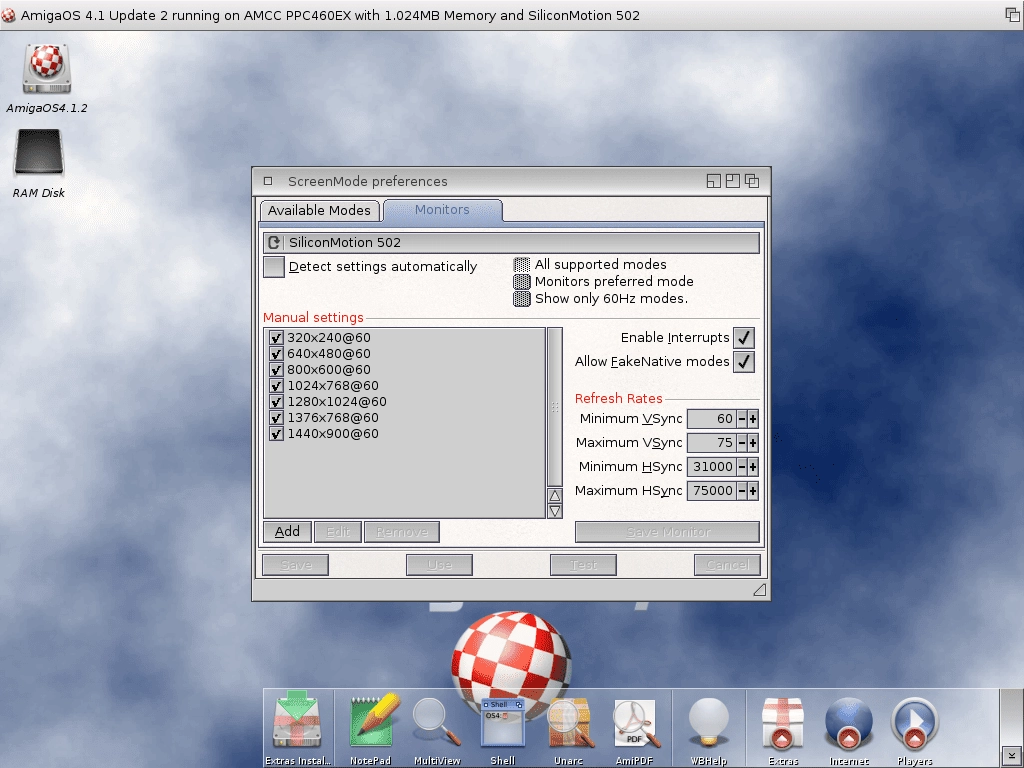Click the Minimum HSync value field
The image size is (1024, 768).
coord(712,467)
